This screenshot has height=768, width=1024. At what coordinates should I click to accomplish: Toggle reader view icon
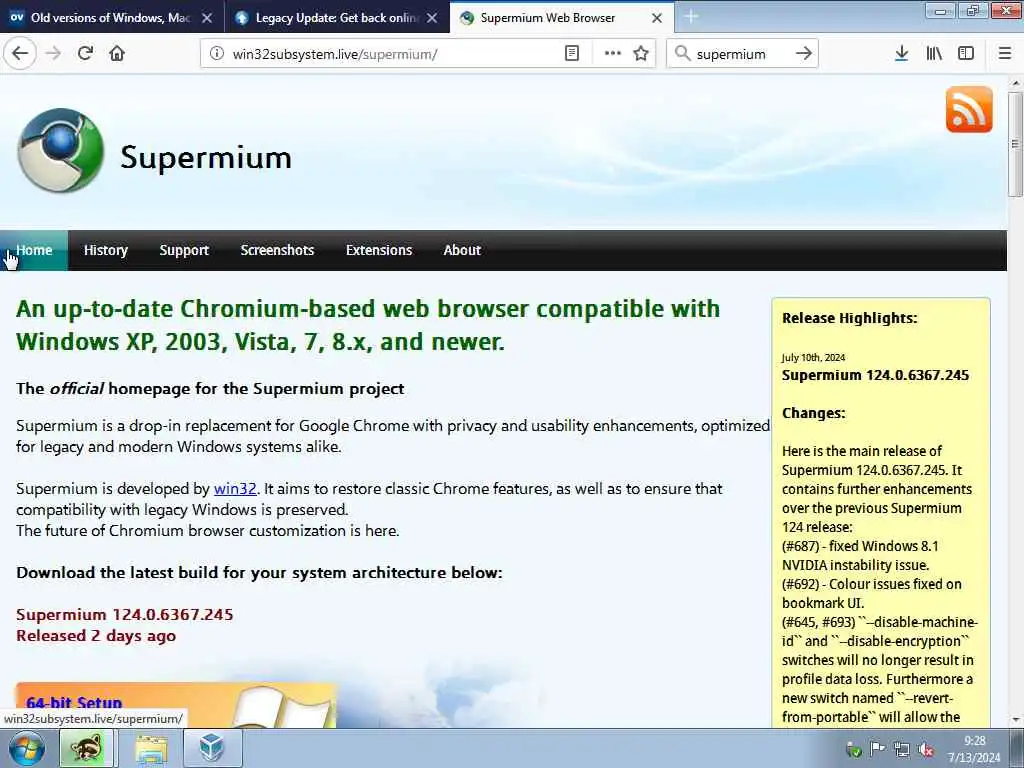[x=571, y=54]
